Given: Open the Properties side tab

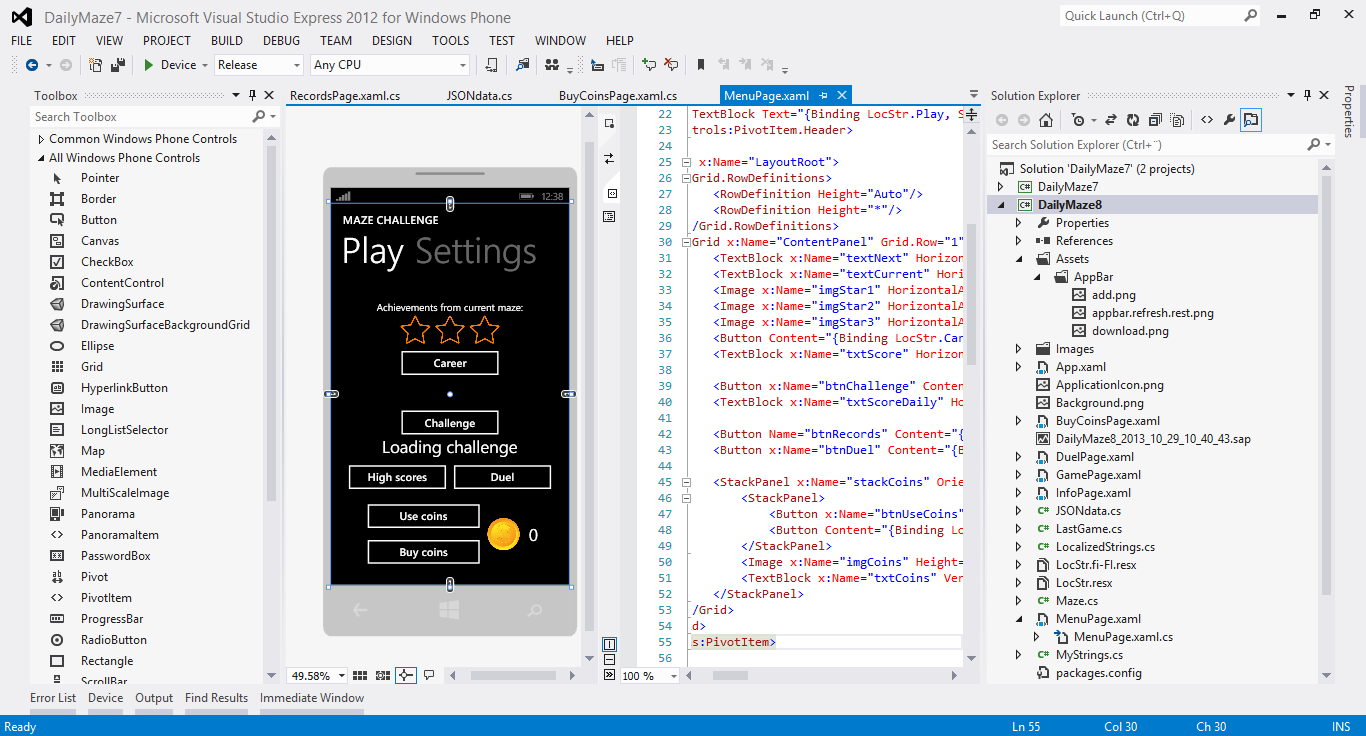Looking at the screenshot, I should [x=1348, y=111].
